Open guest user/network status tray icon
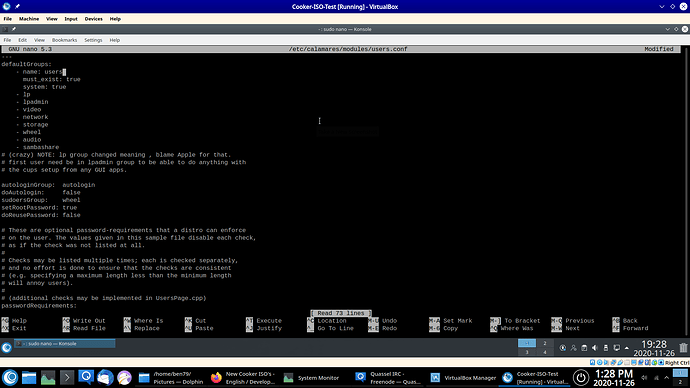Screen dimensions: 690x388 pyautogui.click(x=573, y=348)
